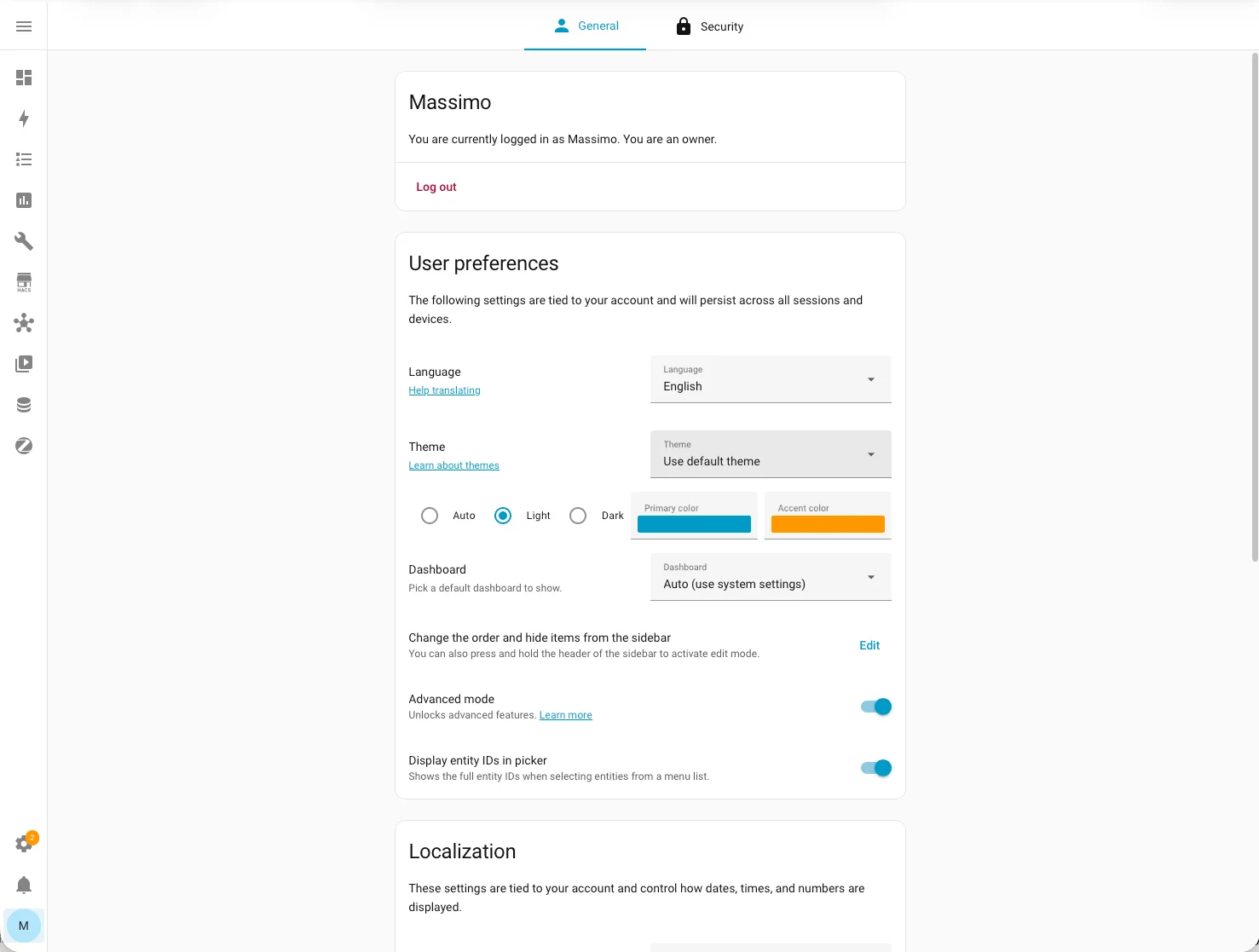Turn off Display entity IDs in picker

[875, 768]
